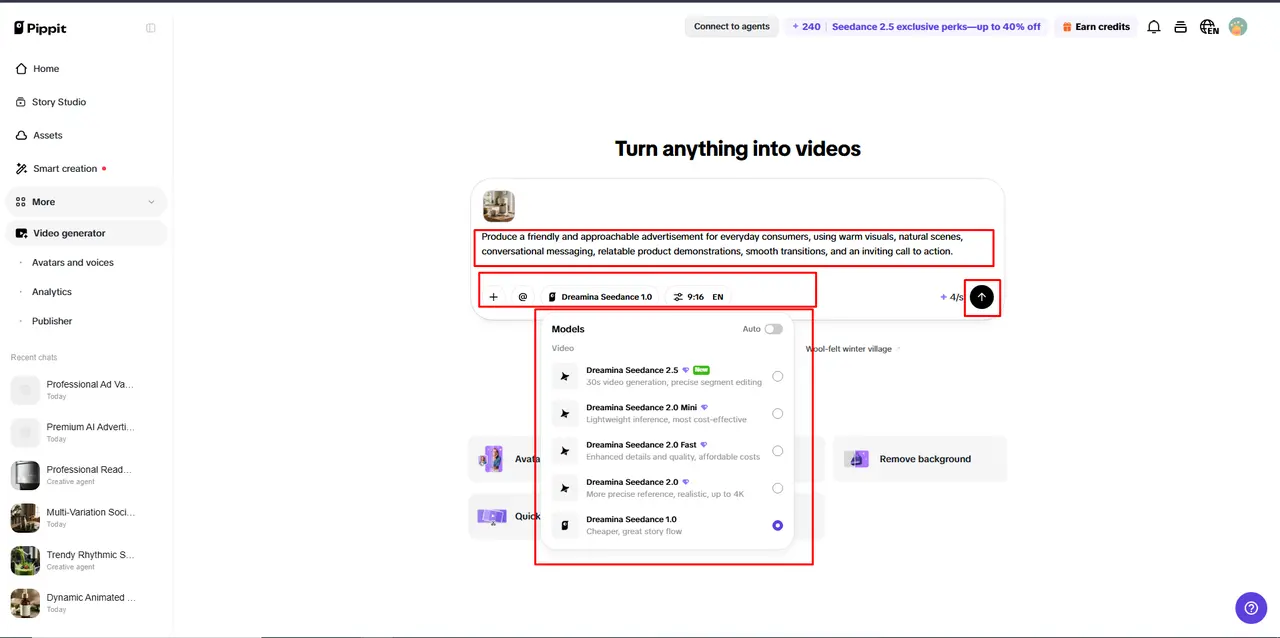Image resolution: width=1280 pixels, height=638 pixels.
Task: Select Video generator in sidebar
Action: pyautogui.click(x=86, y=233)
